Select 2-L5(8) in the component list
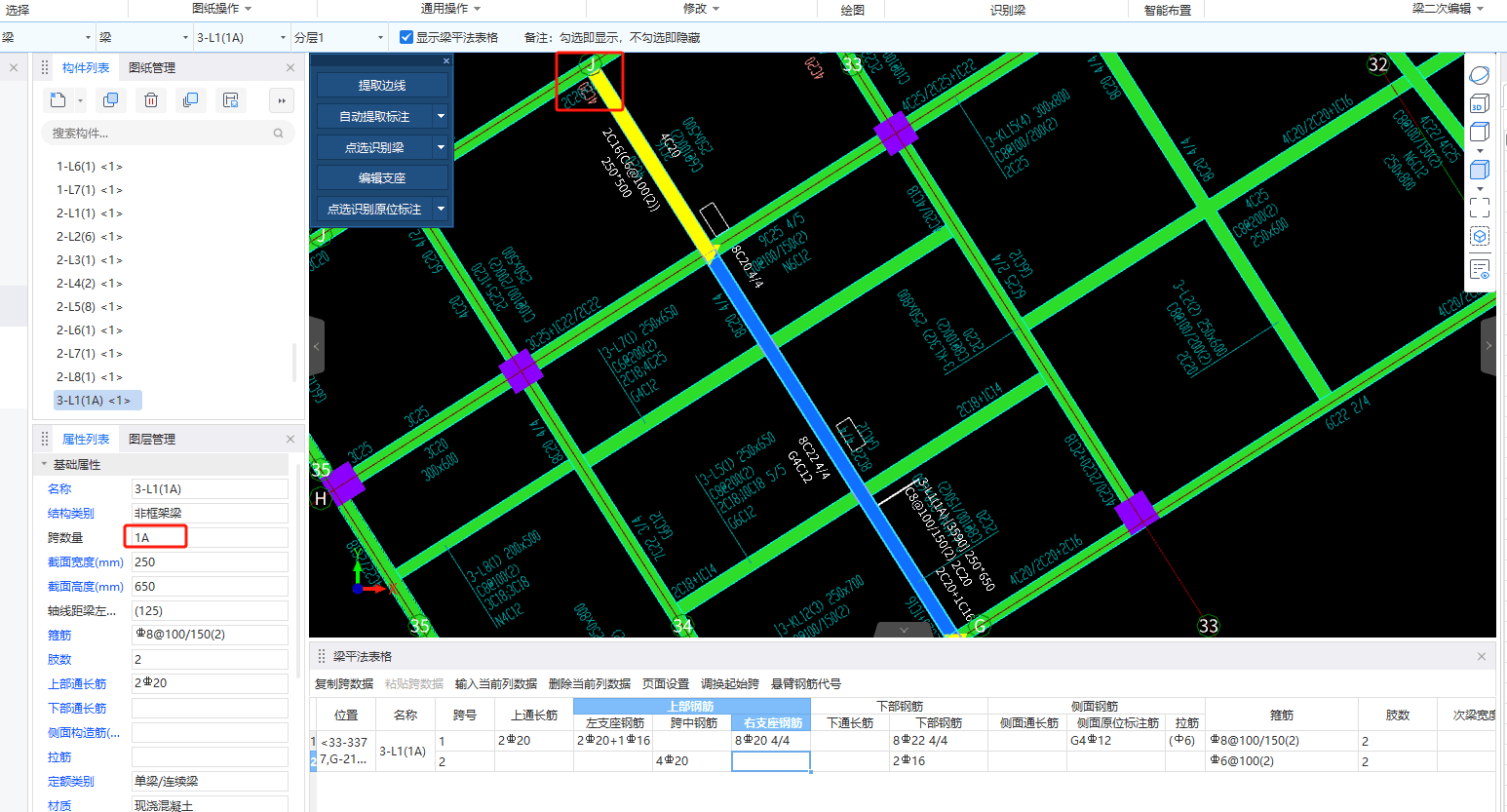 click(90, 307)
